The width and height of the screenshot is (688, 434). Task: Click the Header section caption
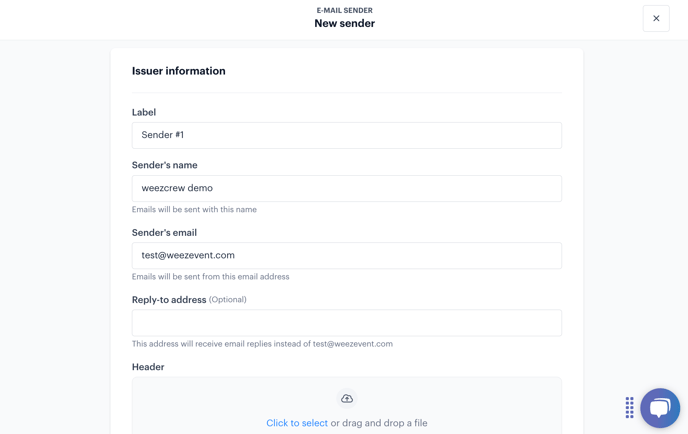[x=148, y=367]
